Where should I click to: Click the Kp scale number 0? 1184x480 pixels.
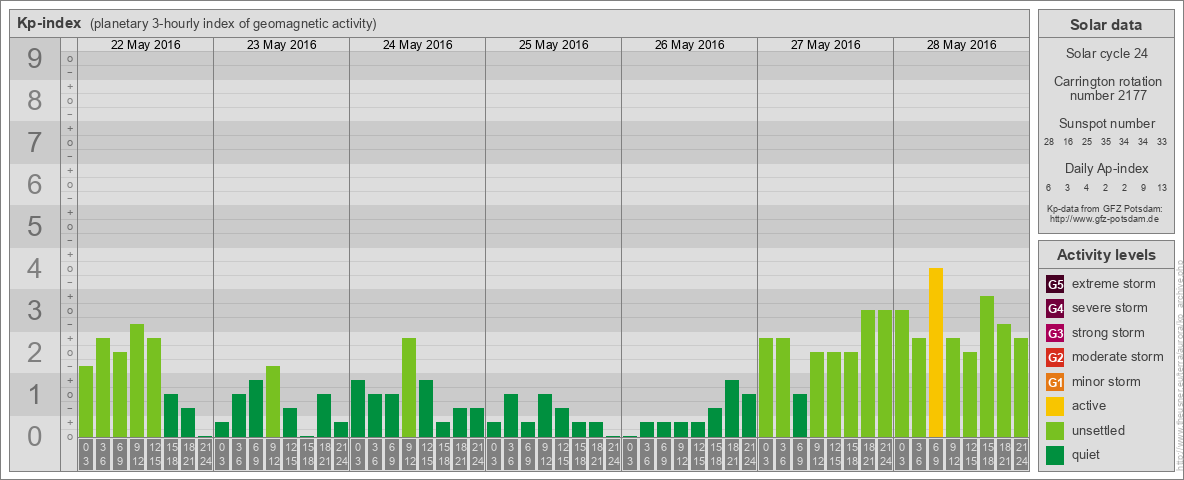point(35,435)
